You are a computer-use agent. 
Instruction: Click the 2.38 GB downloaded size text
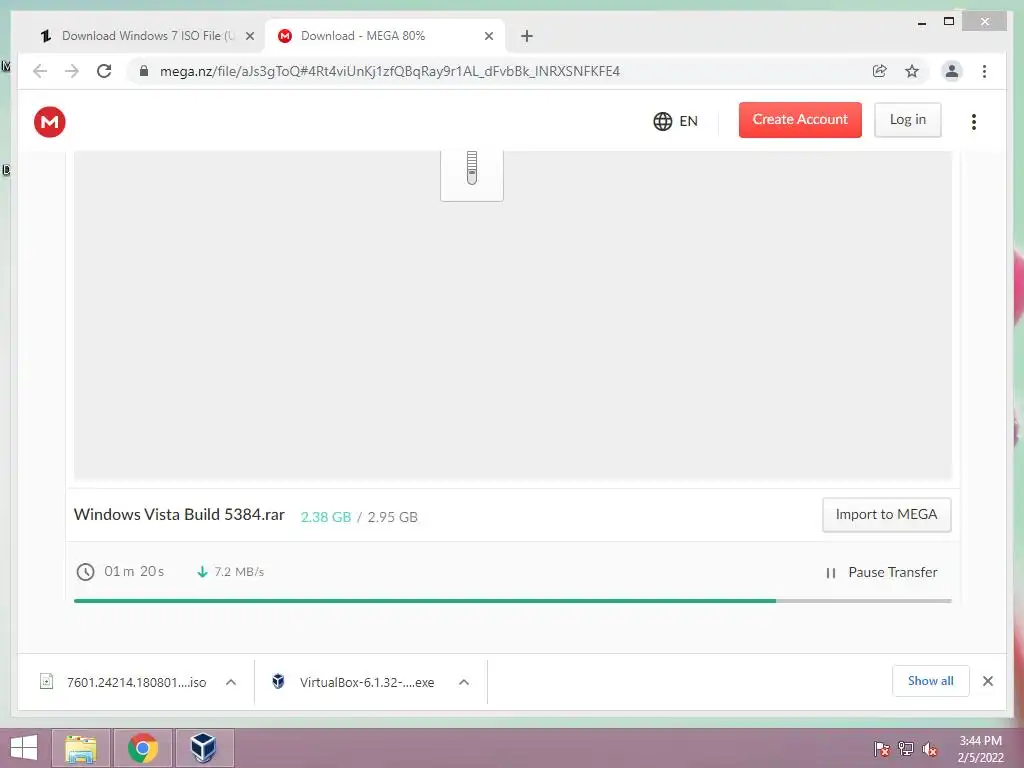pos(326,517)
